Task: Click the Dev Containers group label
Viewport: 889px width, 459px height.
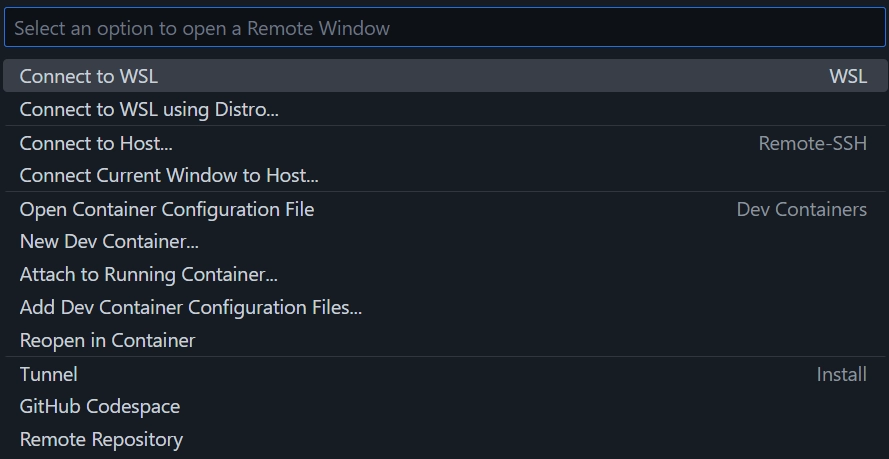Action: (x=801, y=209)
